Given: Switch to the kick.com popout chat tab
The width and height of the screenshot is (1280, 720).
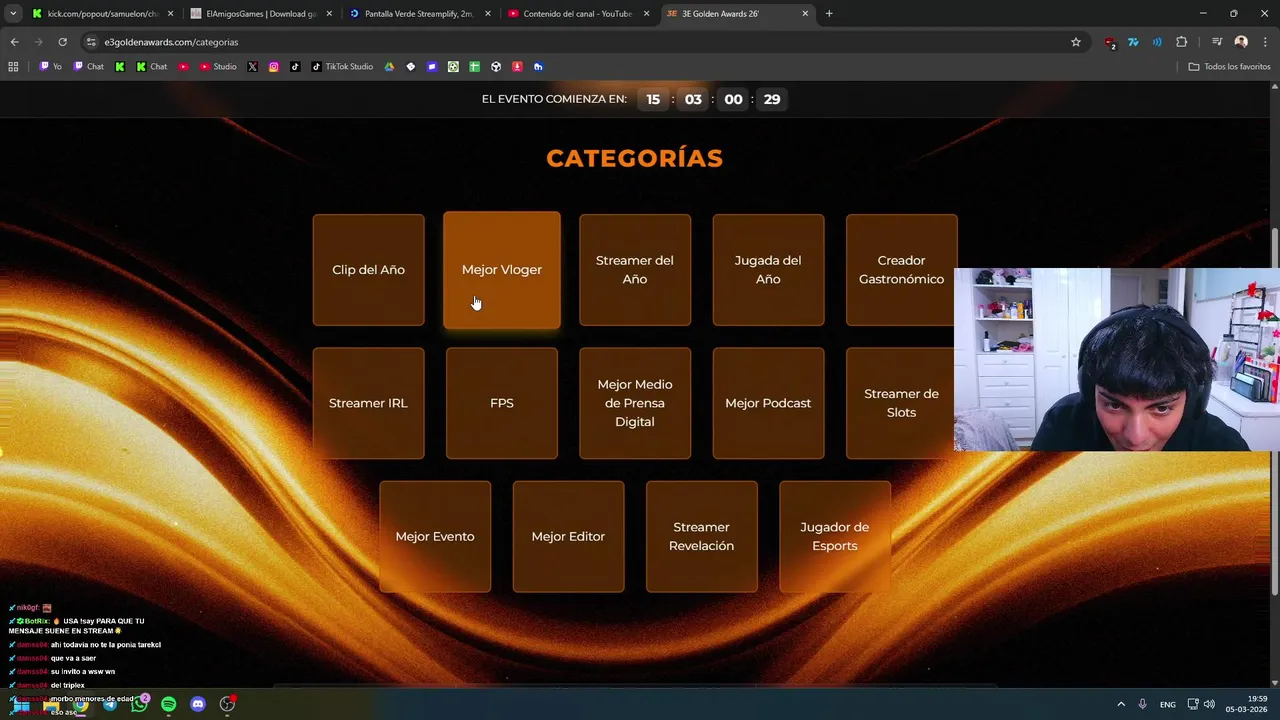Looking at the screenshot, I should point(103,14).
